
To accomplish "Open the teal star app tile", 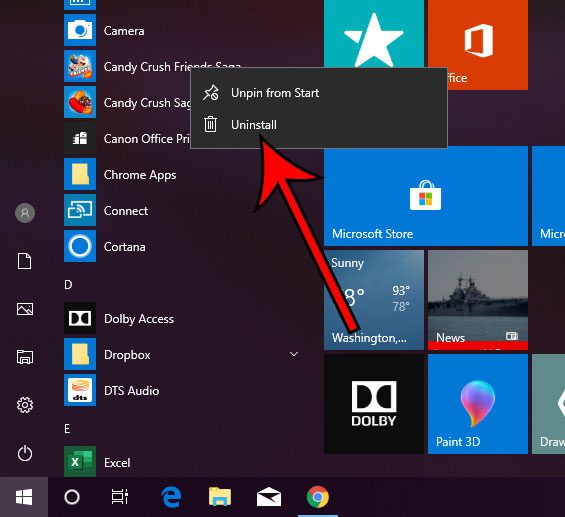I will [374, 34].
